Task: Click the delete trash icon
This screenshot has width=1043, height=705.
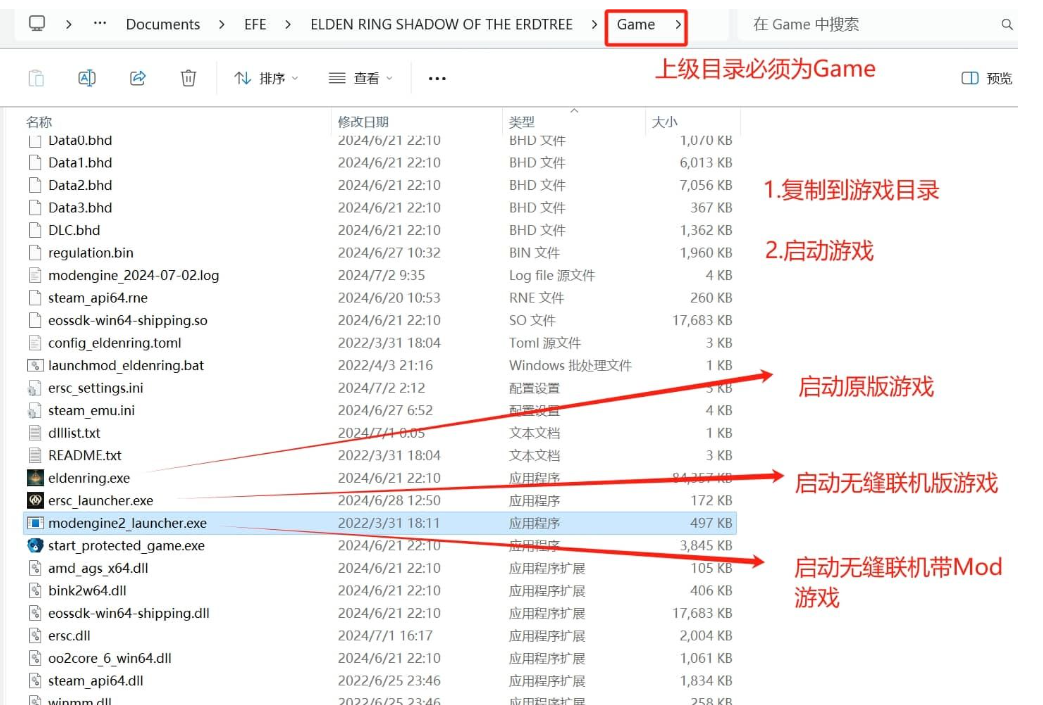Action: [x=188, y=78]
